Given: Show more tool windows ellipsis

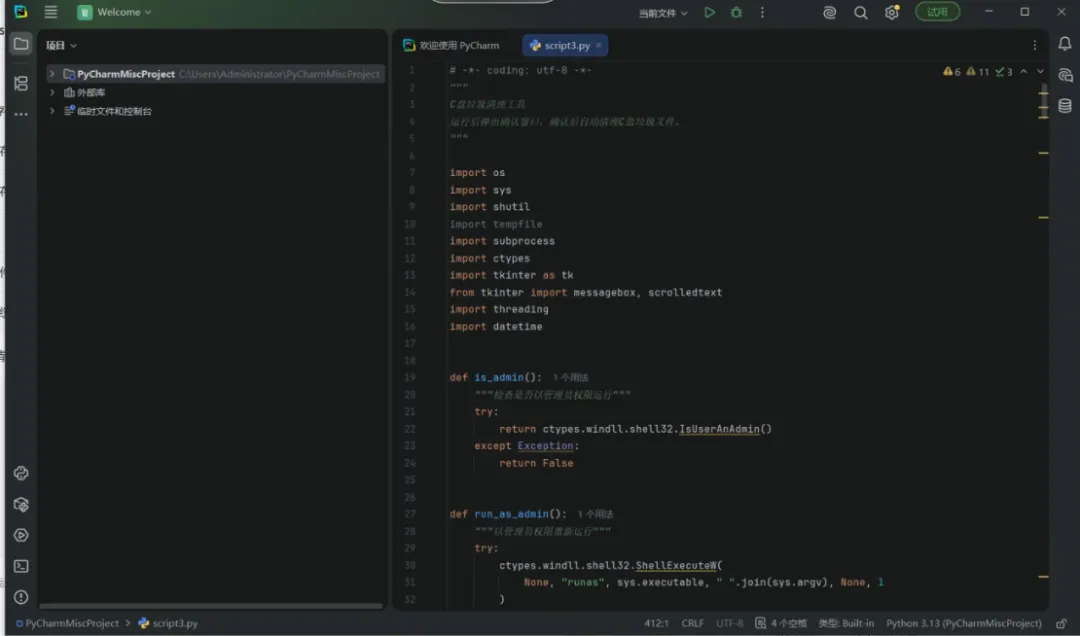Looking at the screenshot, I should tap(21, 114).
